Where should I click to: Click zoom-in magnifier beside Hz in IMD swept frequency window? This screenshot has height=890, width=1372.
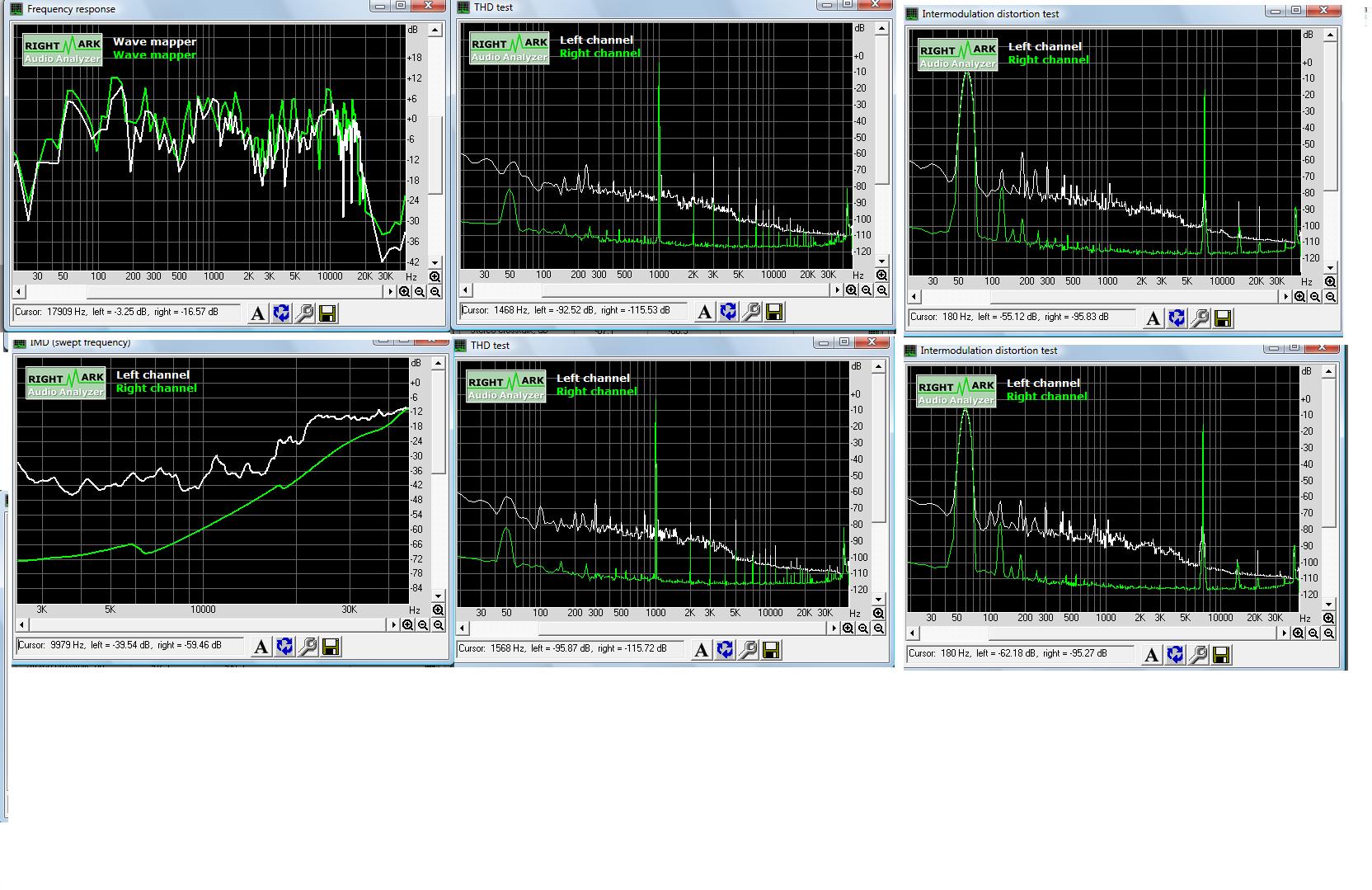[x=438, y=610]
